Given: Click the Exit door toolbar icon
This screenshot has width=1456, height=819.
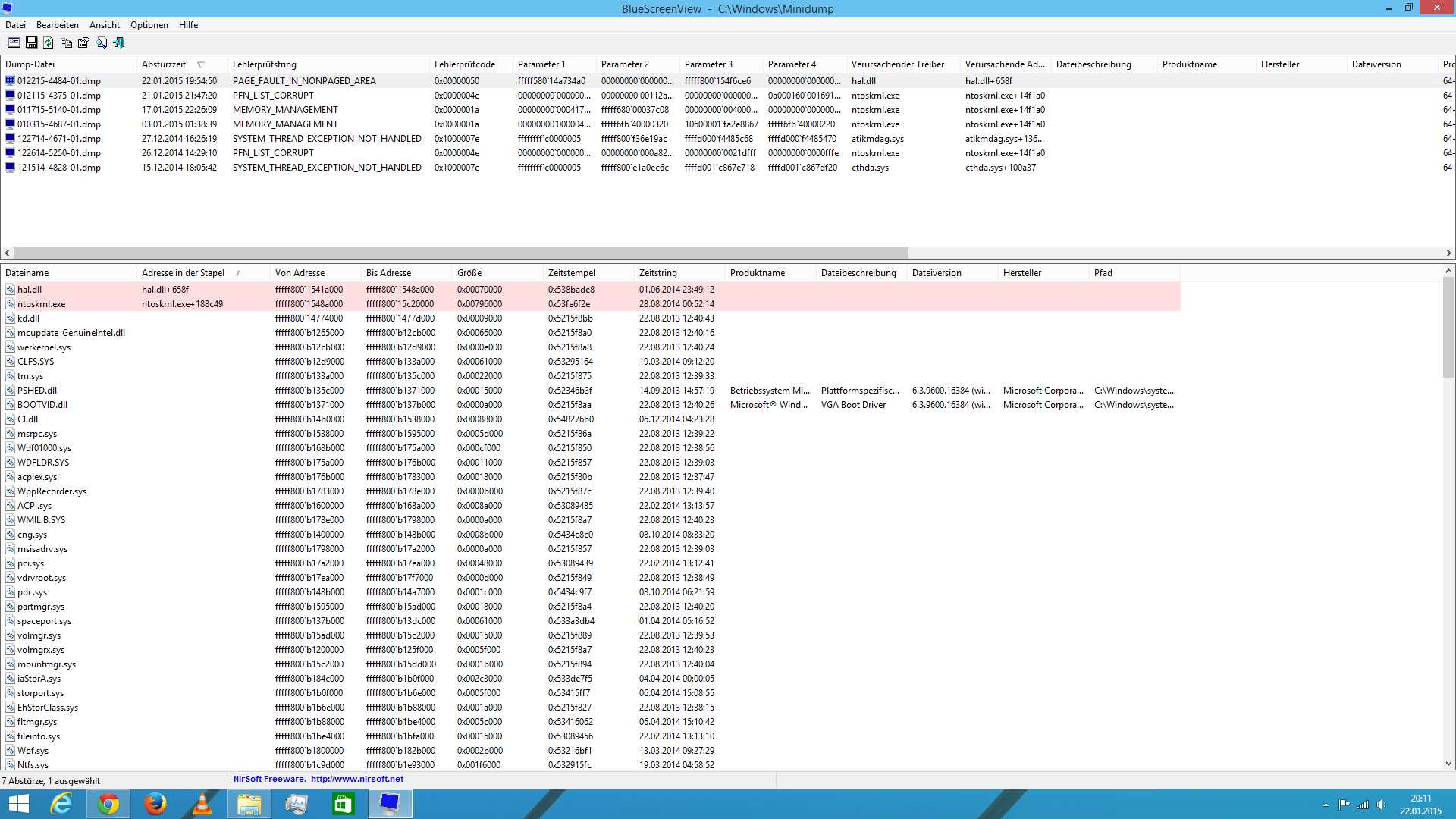Looking at the screenshot, I should coord(118,42).
